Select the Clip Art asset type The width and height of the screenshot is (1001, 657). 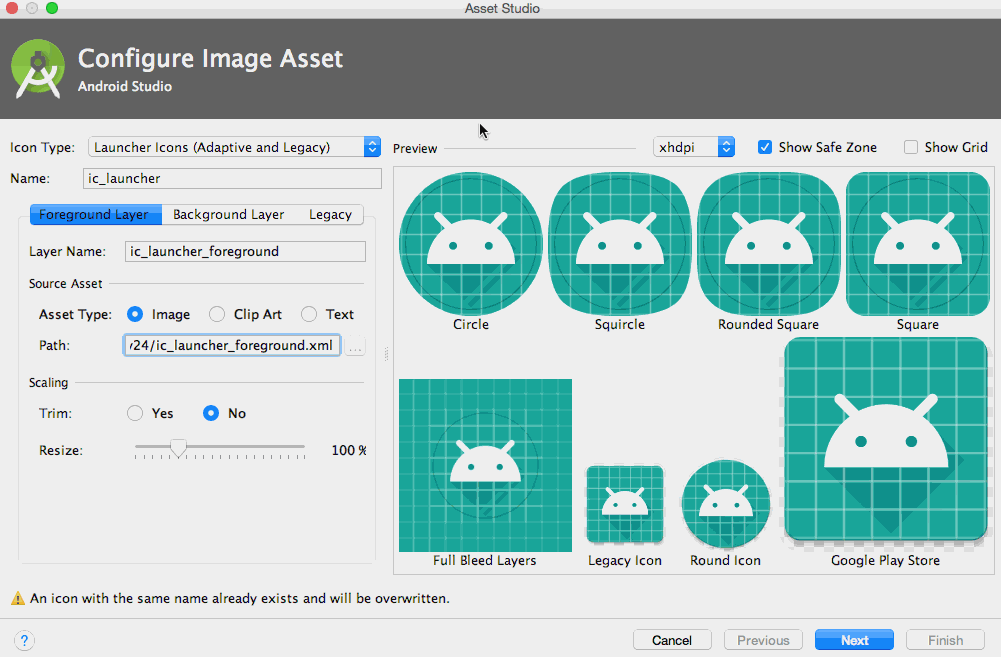(x=217, y=314)
